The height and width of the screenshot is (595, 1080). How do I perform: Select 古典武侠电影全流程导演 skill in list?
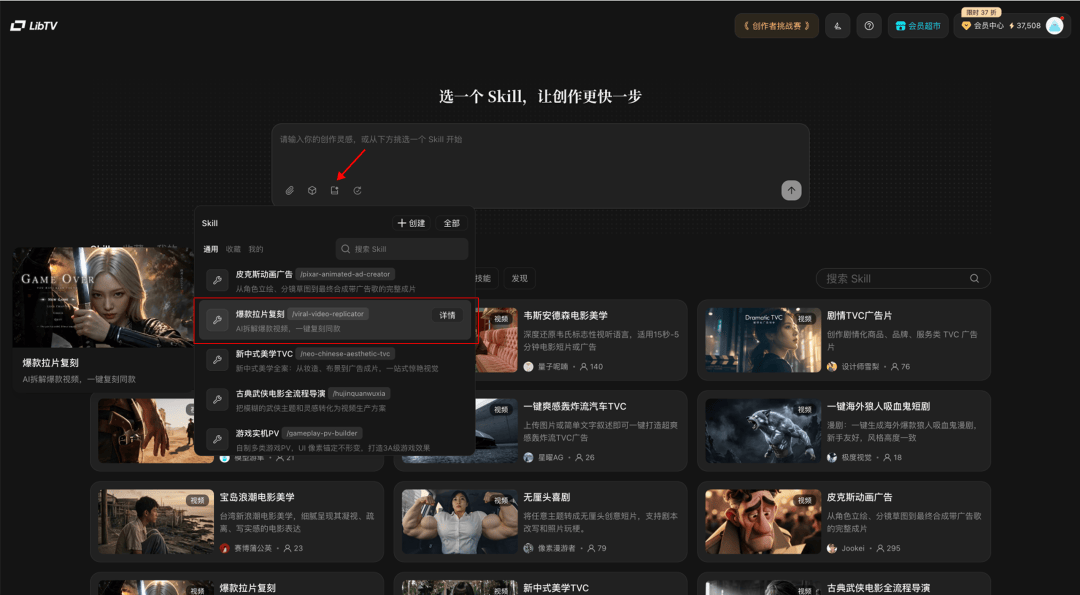coord(335,400)
